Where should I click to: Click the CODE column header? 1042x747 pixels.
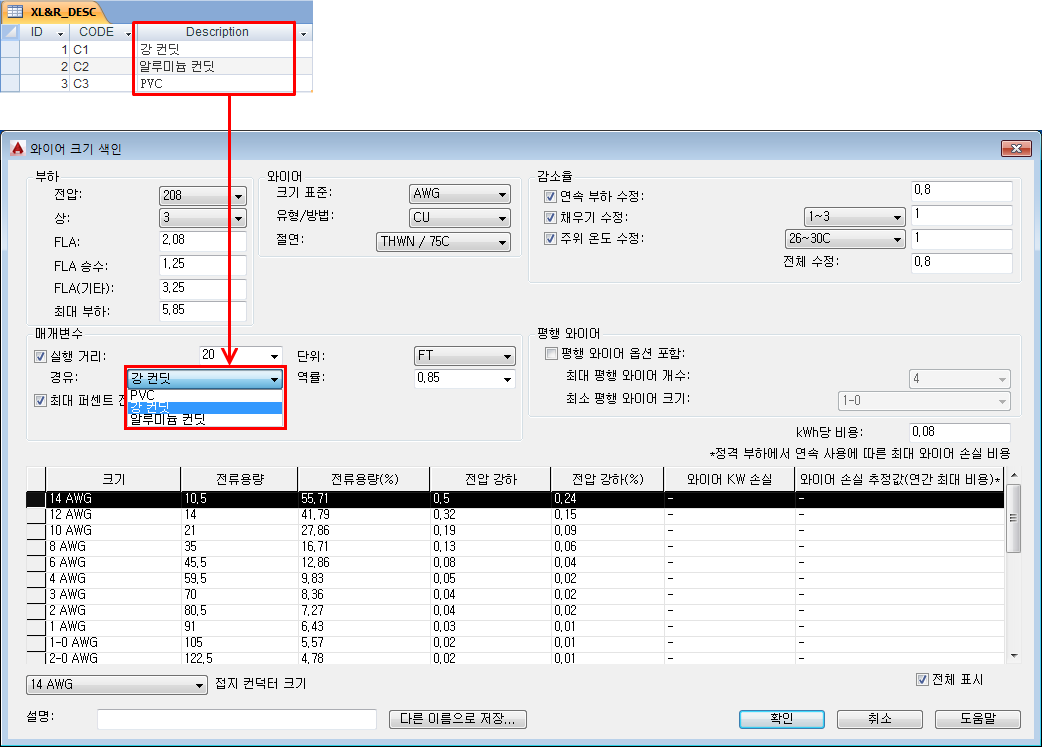click(x=96, y=32)
